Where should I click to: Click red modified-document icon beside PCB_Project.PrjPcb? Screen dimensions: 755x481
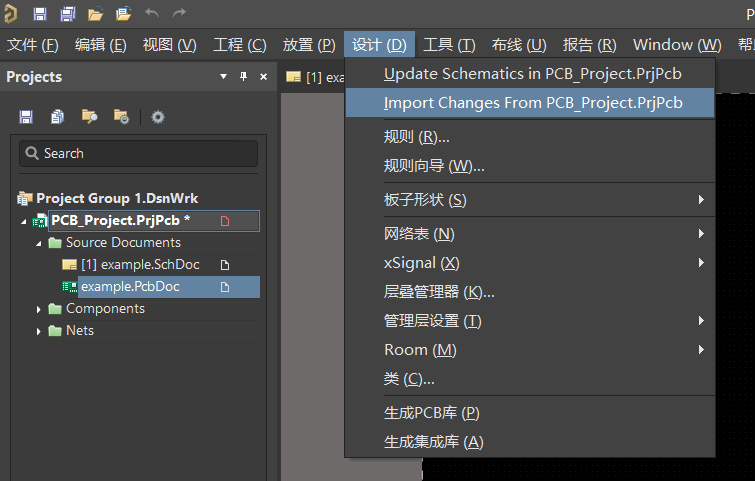225,221
